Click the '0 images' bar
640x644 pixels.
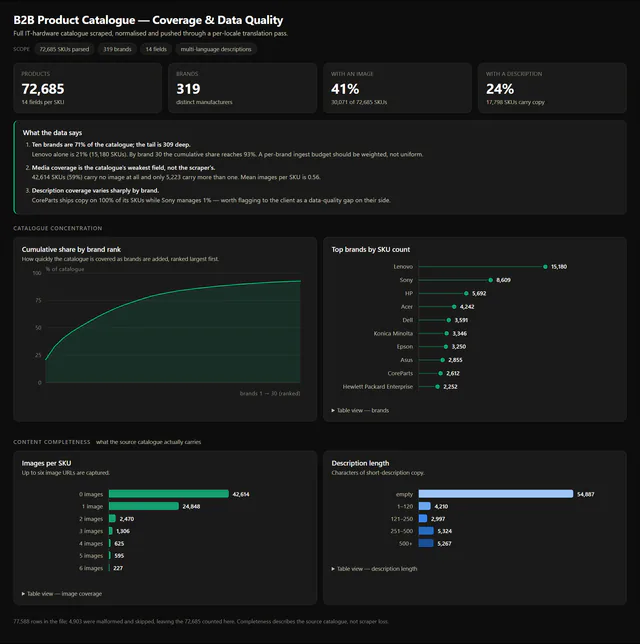tap(169, 494)
